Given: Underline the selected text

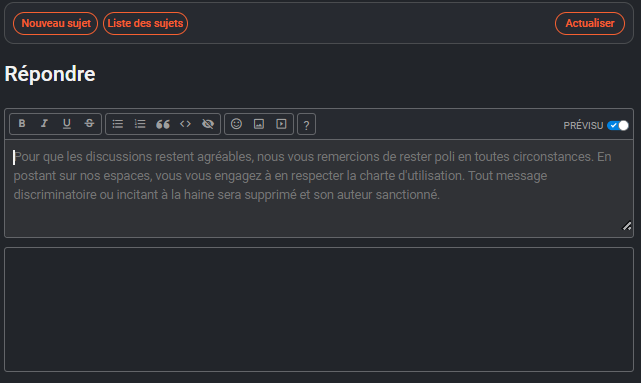Looking at the screenshot, I should (67, 124).
